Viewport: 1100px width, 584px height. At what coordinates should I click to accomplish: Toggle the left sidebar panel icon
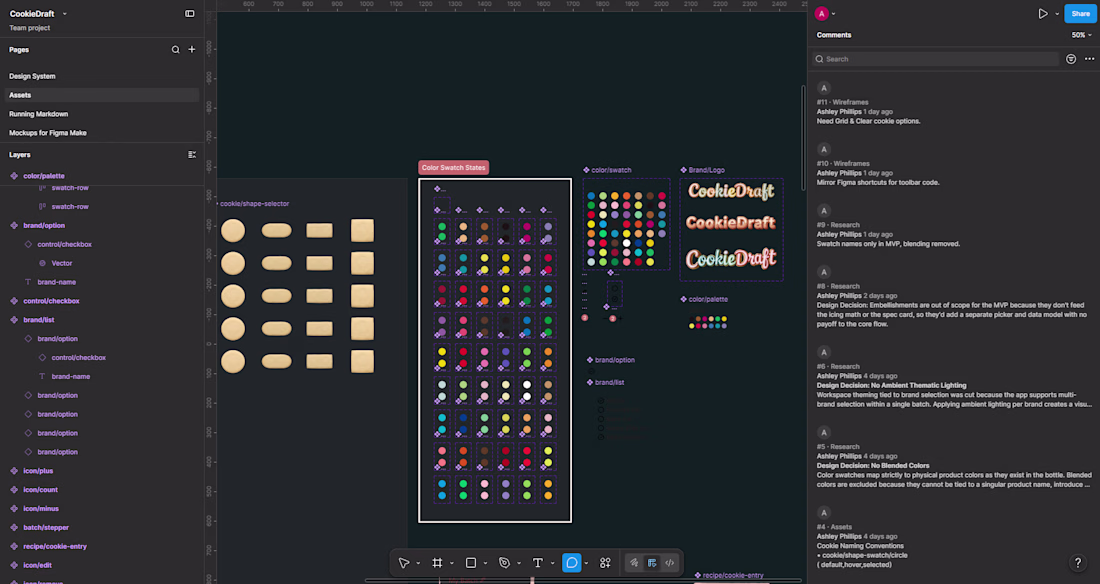[x=189, y=13]
